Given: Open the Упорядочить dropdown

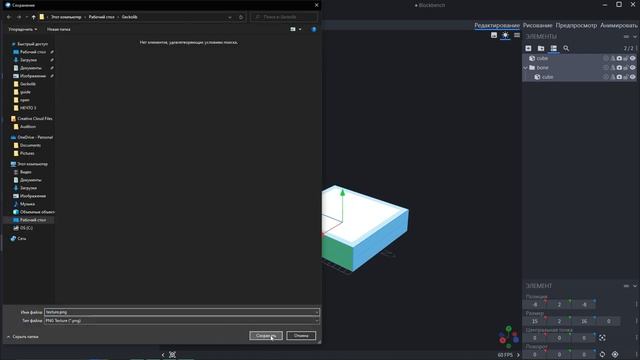Looking at the screenshot, I should (x=23, y=29).
